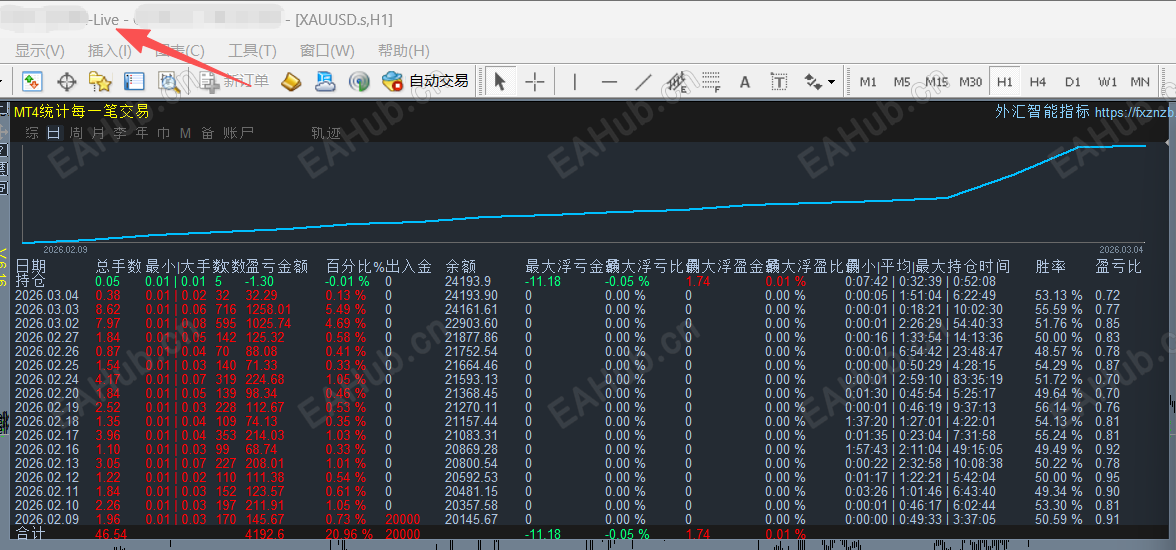Launch MetaEditor yellow book icon
Image resolution: width=1176 pixels, height=550 pixels.
coord(291,81)
